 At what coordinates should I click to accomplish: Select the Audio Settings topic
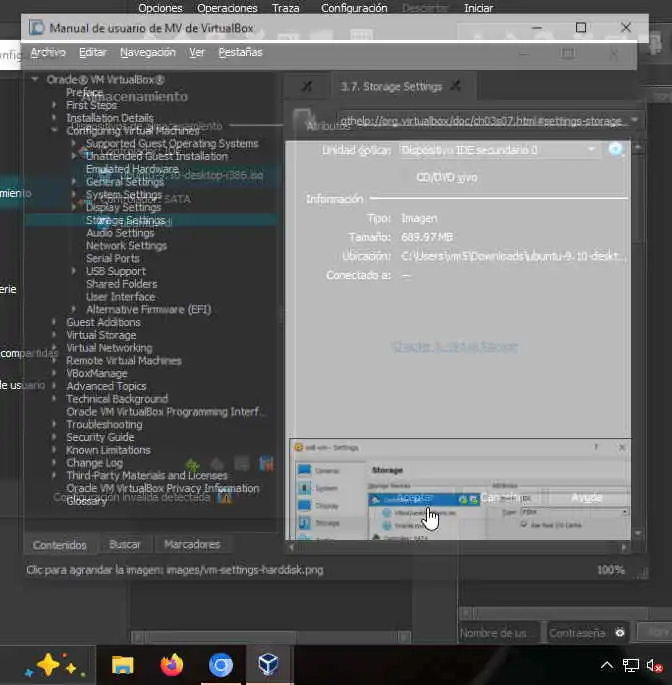click(x=120, y=233)
